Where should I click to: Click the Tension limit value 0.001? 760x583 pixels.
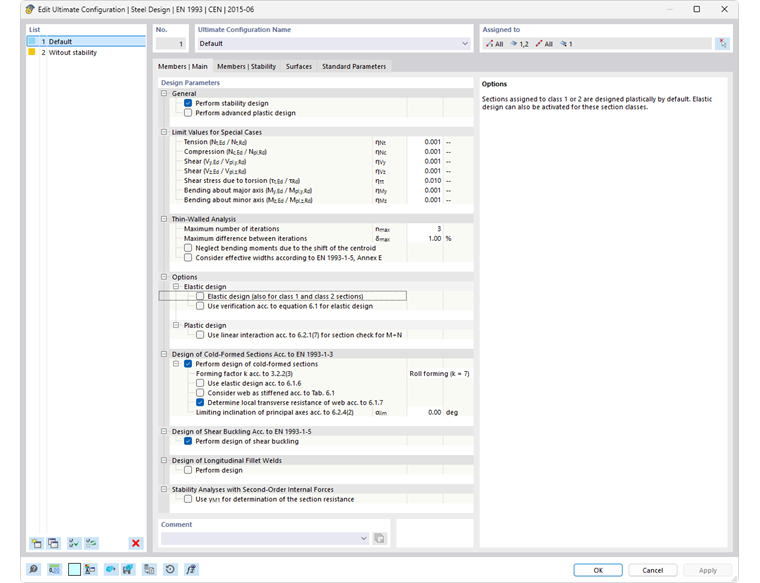pyautogui.click(x=425, y=142)
